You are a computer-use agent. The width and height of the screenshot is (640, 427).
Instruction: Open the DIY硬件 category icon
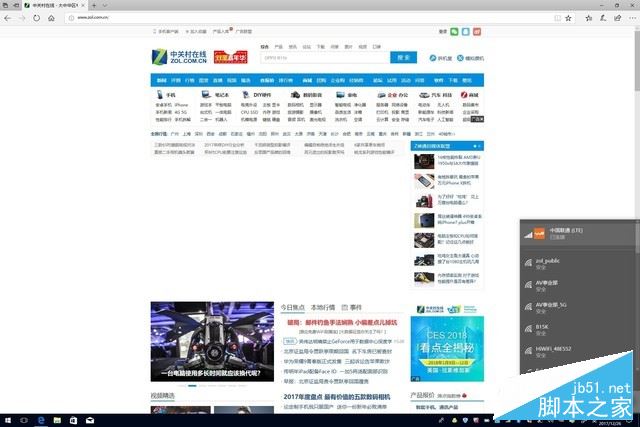(246, 95)
